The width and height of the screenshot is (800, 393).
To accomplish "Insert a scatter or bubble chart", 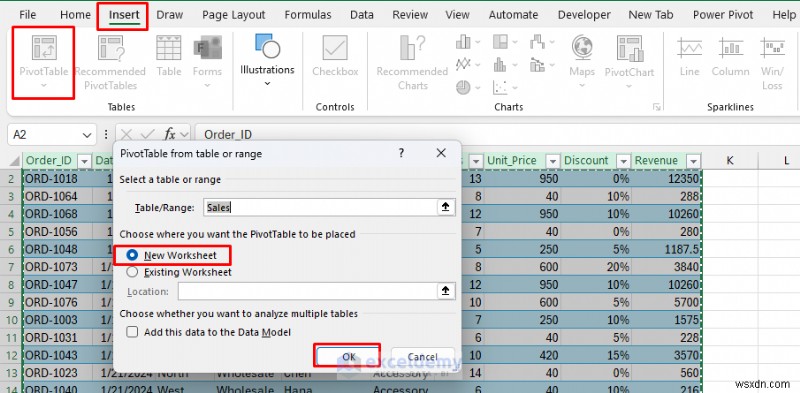I will tap(500, 88).
